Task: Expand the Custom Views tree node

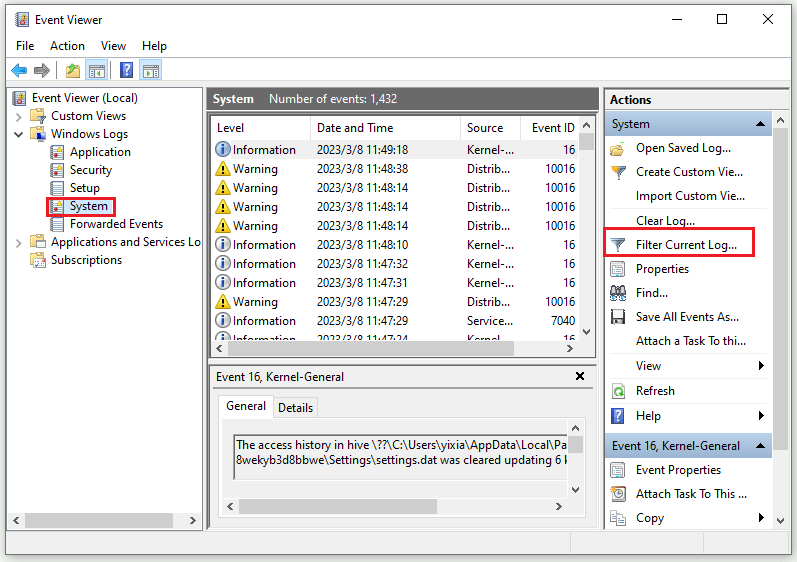Action: (19, 117)
